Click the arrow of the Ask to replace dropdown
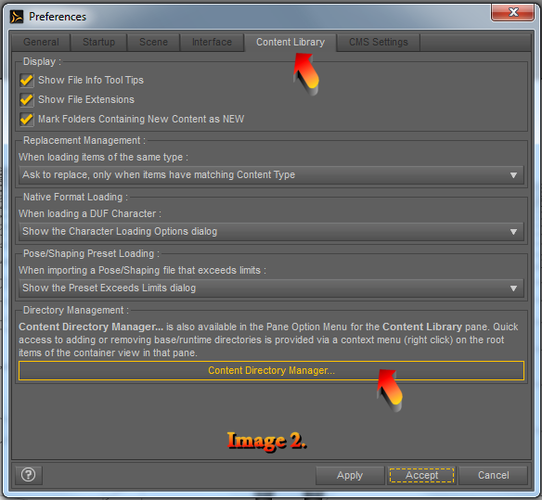This screenshot has height=500, width=542. [514, 175]
